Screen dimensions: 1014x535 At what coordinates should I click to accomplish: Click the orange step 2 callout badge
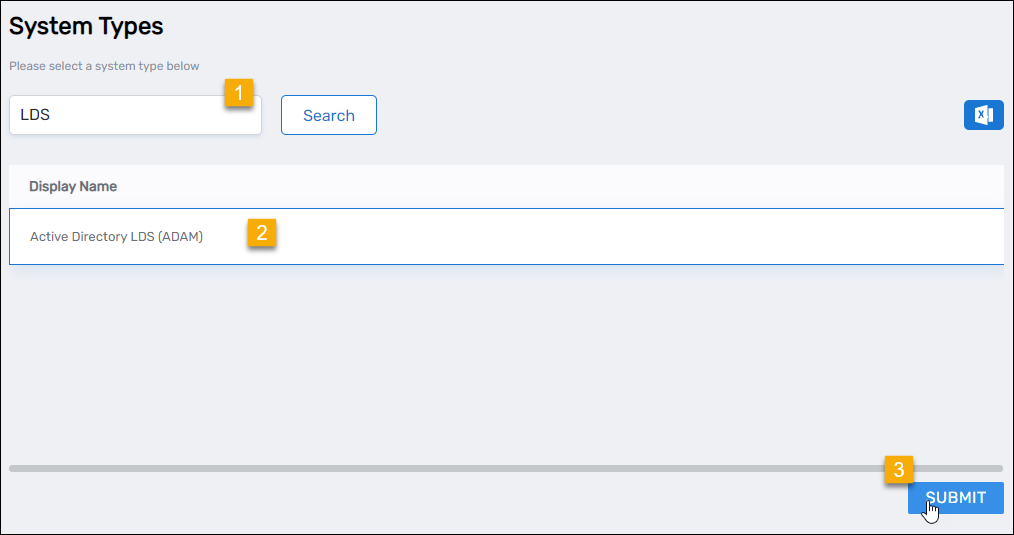pos(262,233)
